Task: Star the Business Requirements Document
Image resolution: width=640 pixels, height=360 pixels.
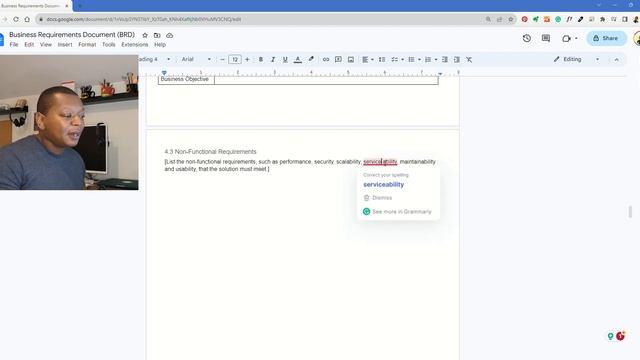Action: (145, 36)
